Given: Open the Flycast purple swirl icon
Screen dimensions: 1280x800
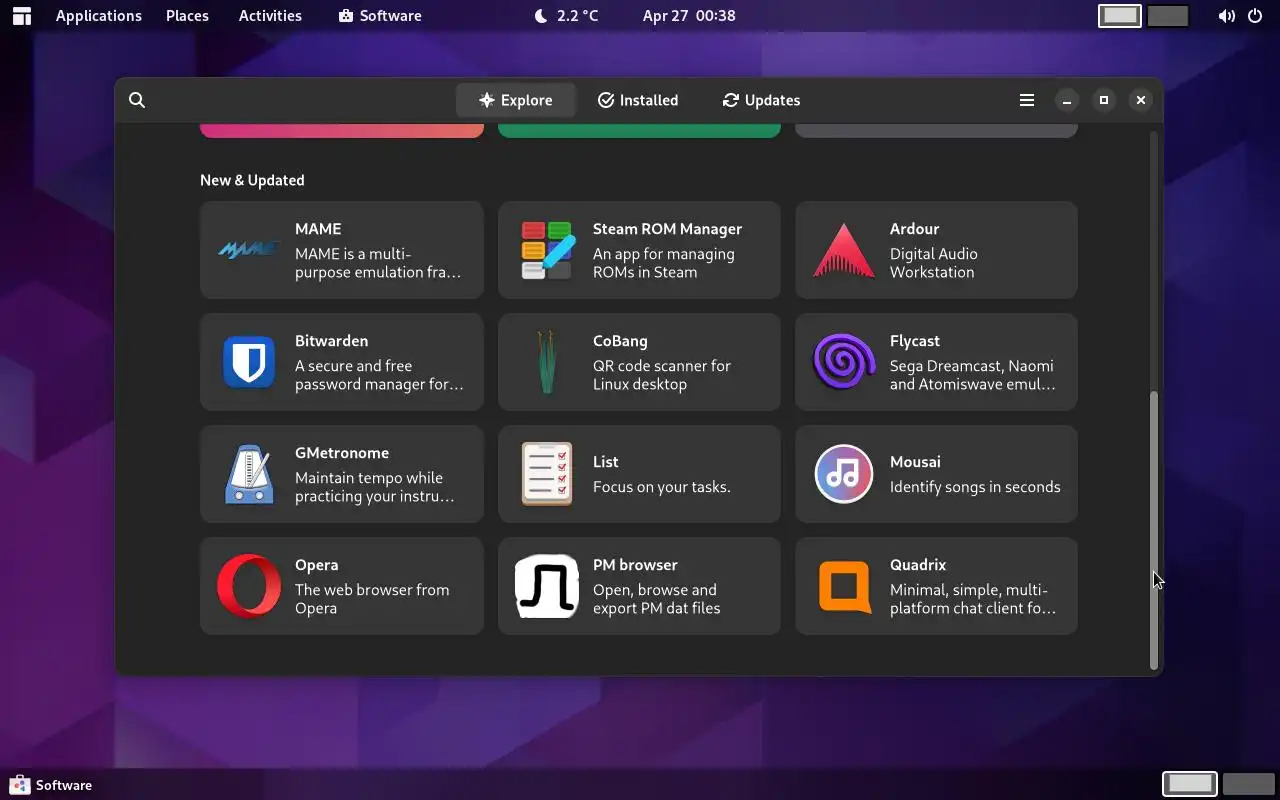Looking at the screenshot, I should pyautogui.click(x=844, y=362).
